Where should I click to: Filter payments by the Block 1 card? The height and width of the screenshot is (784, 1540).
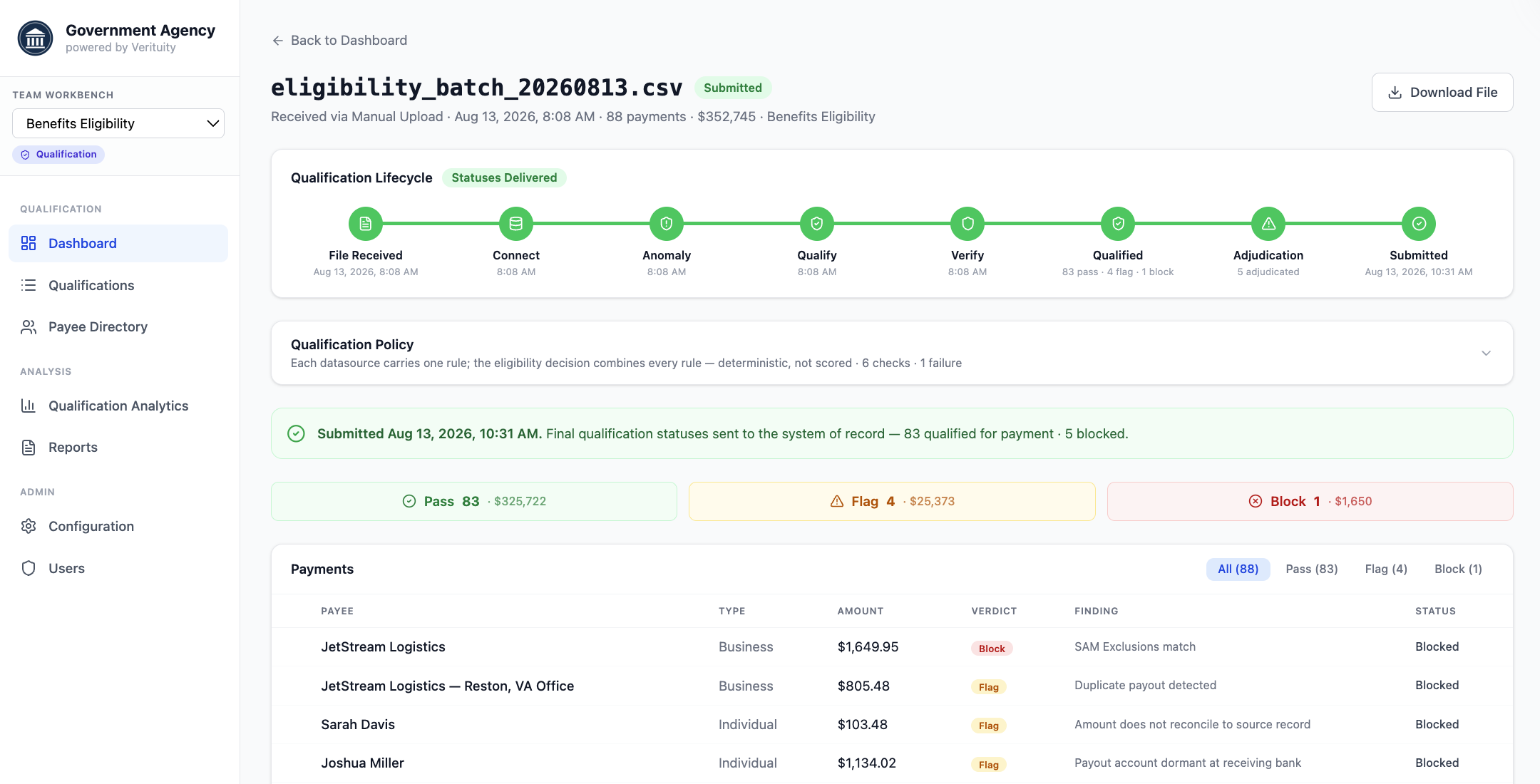pyautogui.click(x=1310, y=501)
